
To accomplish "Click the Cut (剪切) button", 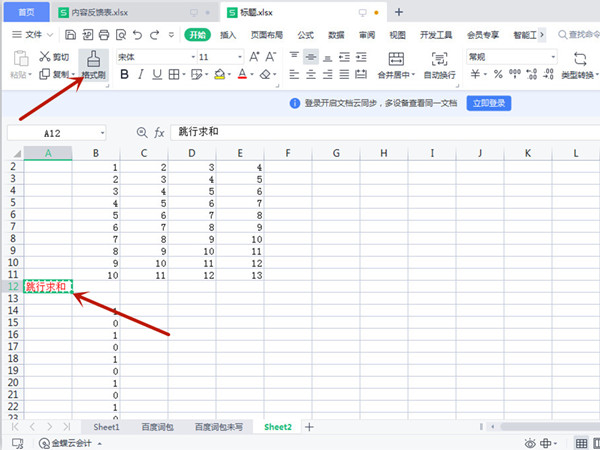I will [54, 57].
